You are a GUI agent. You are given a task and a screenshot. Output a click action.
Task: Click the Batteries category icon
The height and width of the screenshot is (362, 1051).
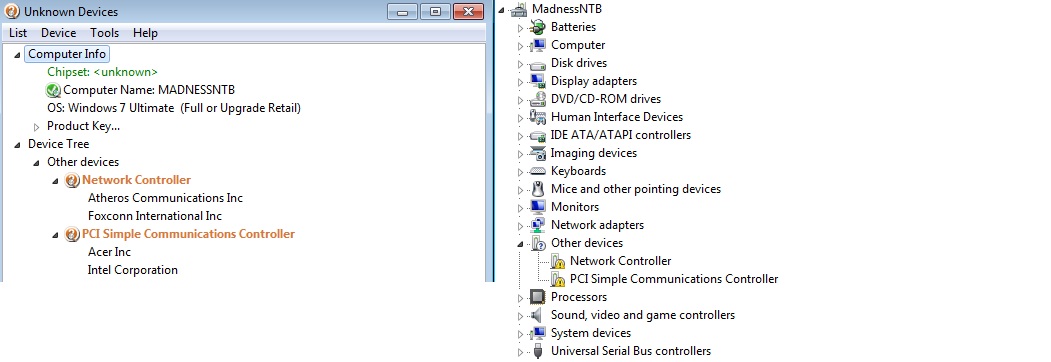point(538,27)
